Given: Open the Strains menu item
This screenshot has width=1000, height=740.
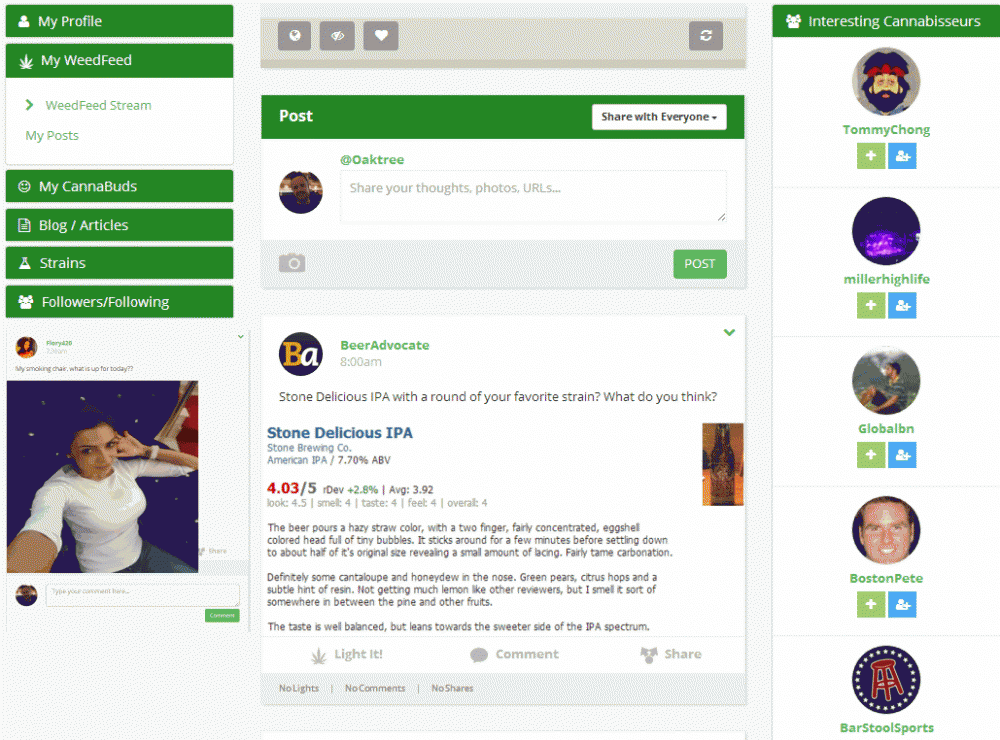Looking at the screenshot, I should 119,263.
